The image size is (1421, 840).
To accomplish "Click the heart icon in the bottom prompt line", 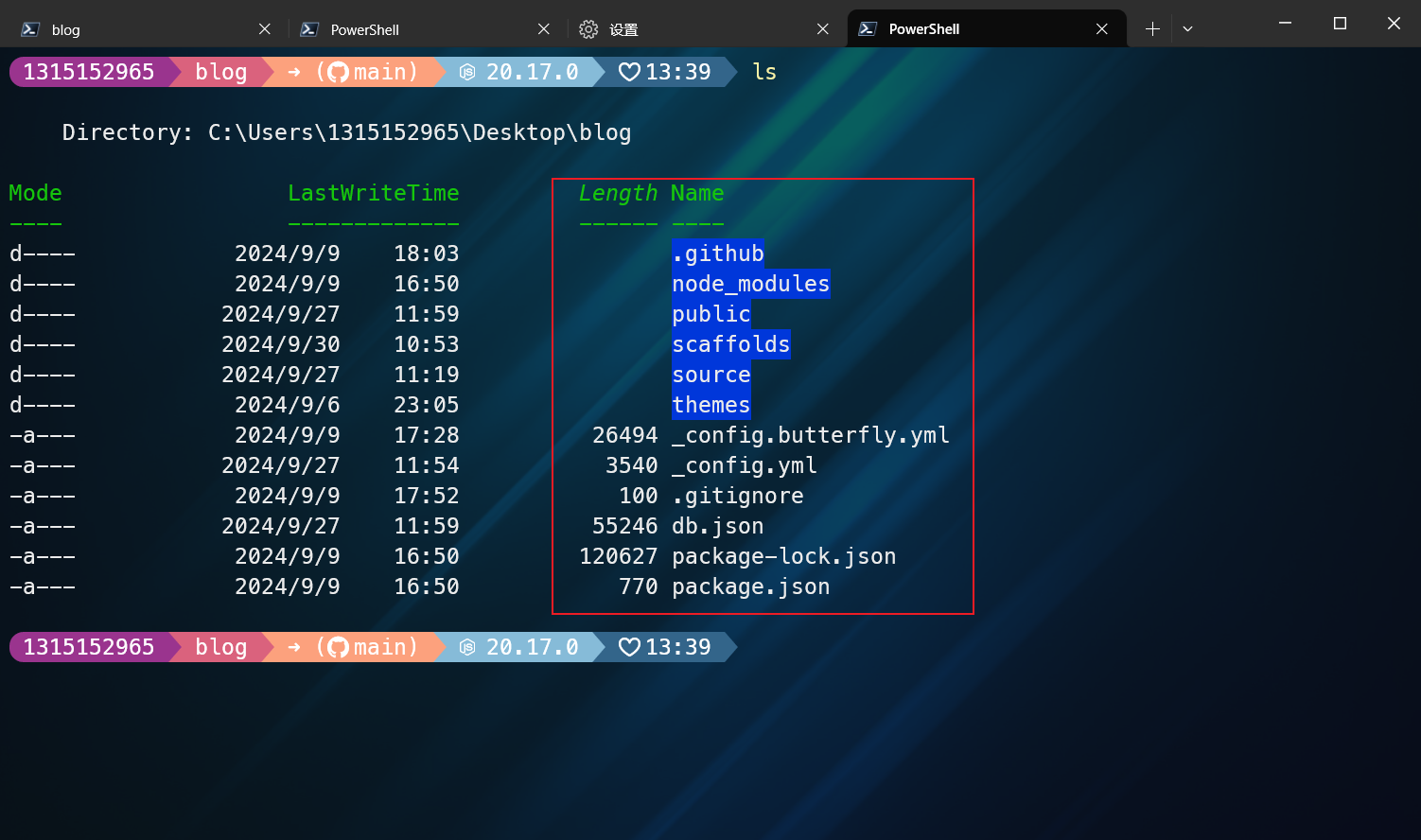I will (x=629, y=648).
